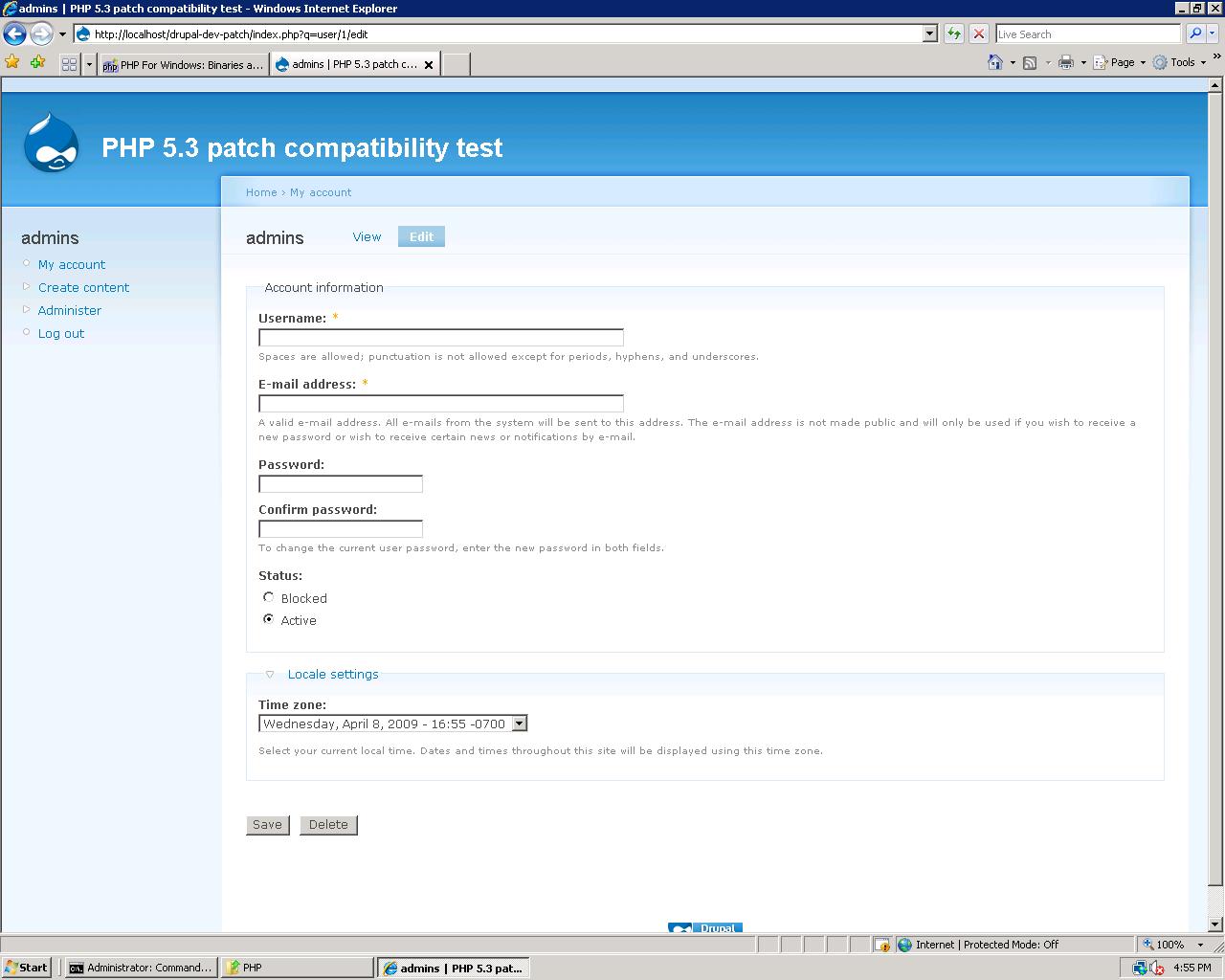This screenshot has height=980, width=1225.
Task: Click the Add to Favorites green plus icon
Action: pyautogui.click(x=36, y=62)
